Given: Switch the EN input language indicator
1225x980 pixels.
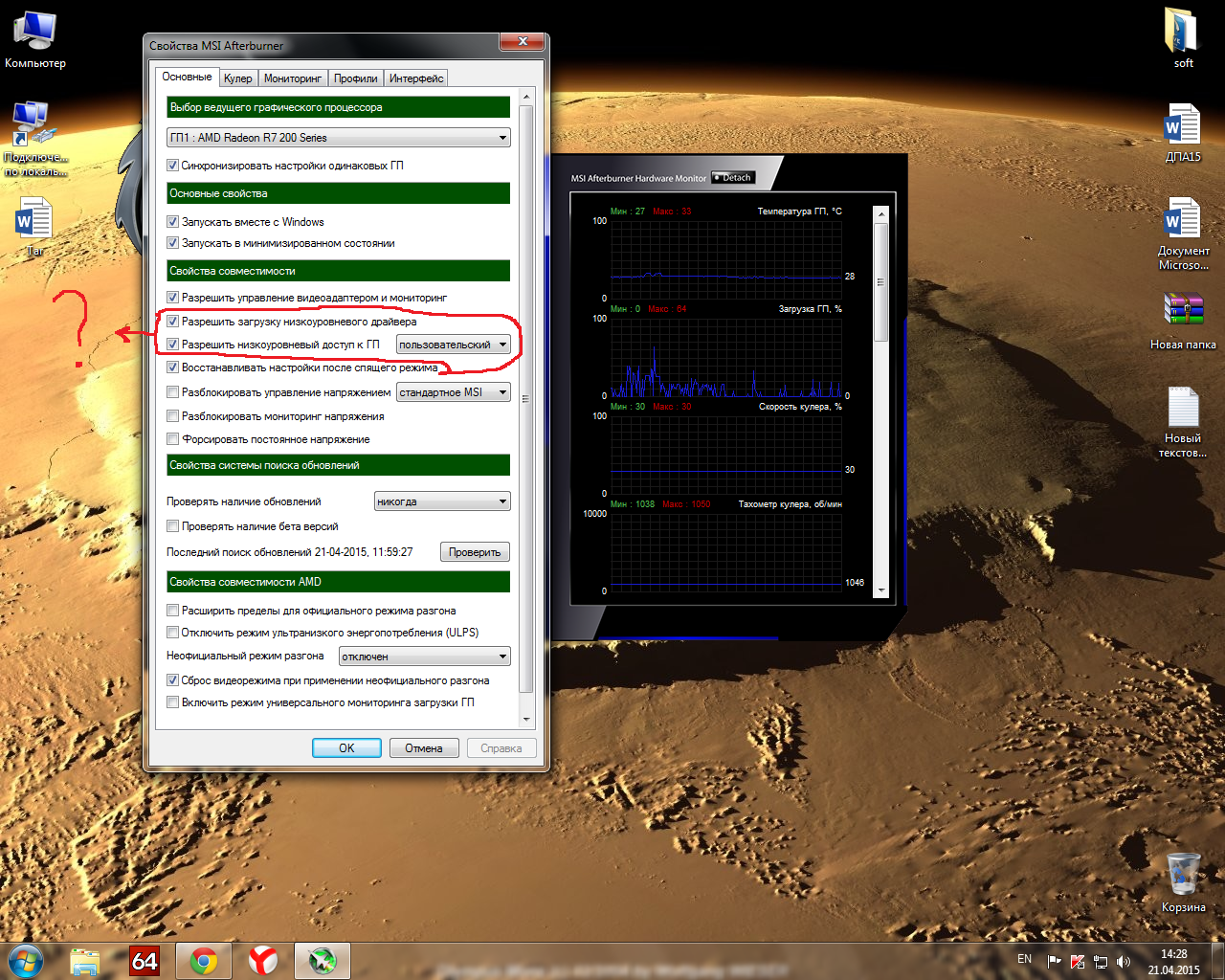Looking at the screenshot, I should [1024, 959].
